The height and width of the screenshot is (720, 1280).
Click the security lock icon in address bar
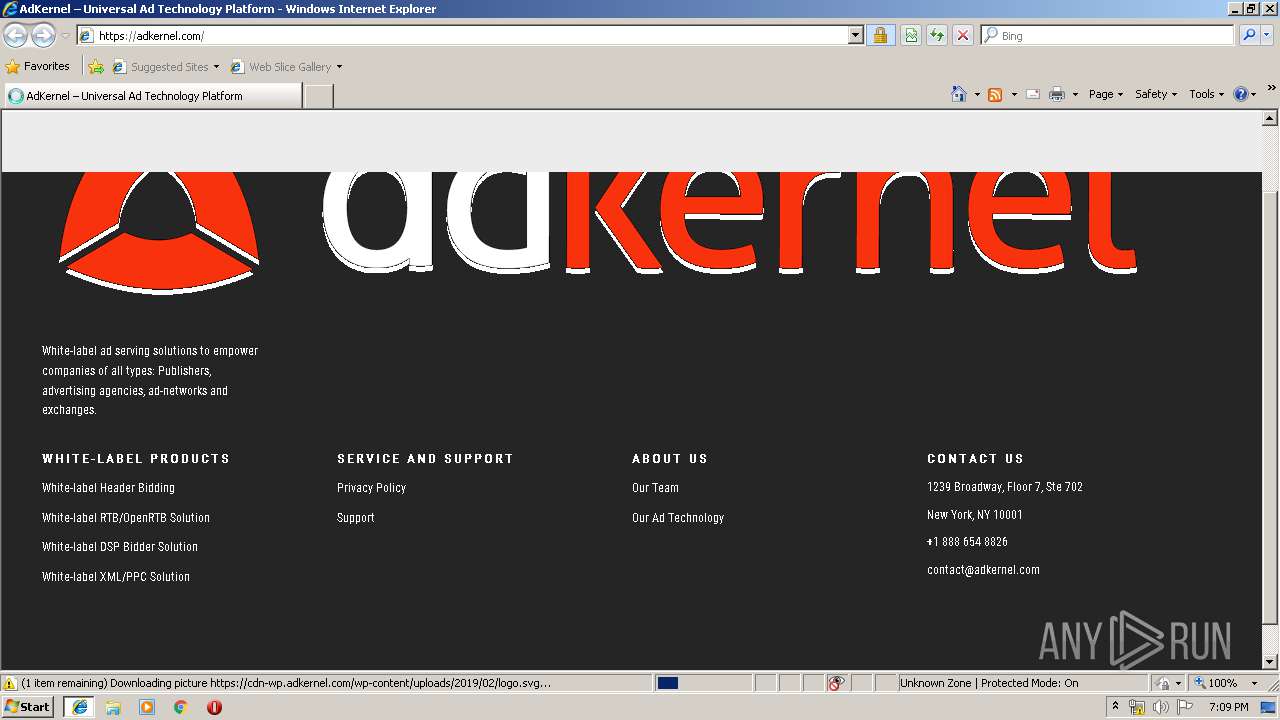(880, 35)
